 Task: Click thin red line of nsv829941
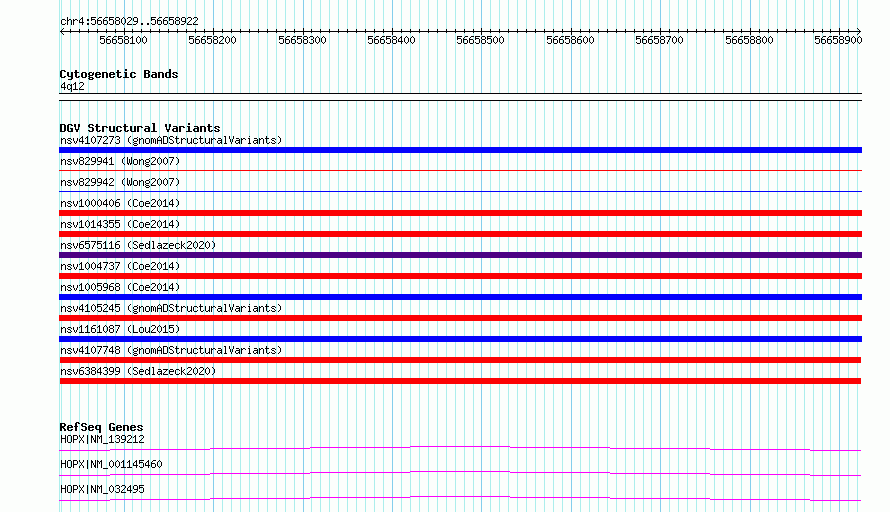coord(460,170)
